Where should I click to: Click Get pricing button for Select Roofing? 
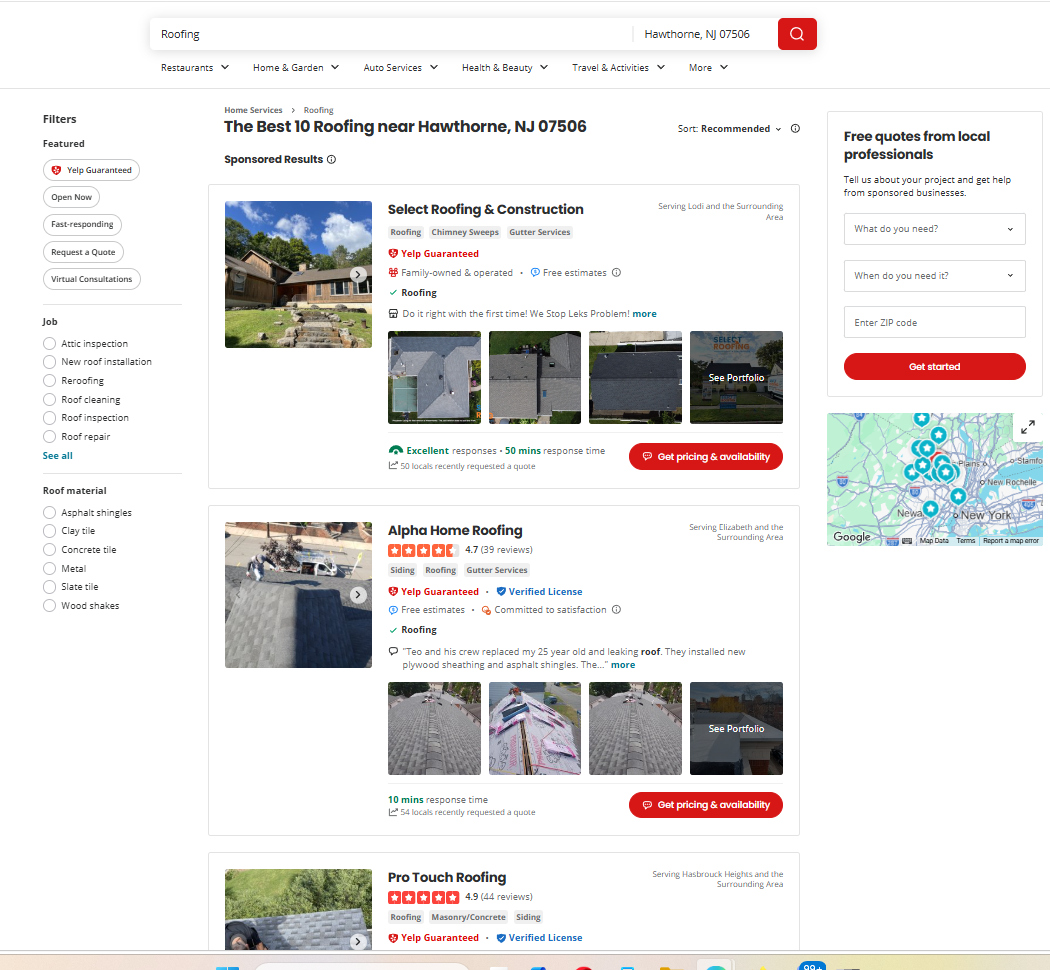point(706,457)
